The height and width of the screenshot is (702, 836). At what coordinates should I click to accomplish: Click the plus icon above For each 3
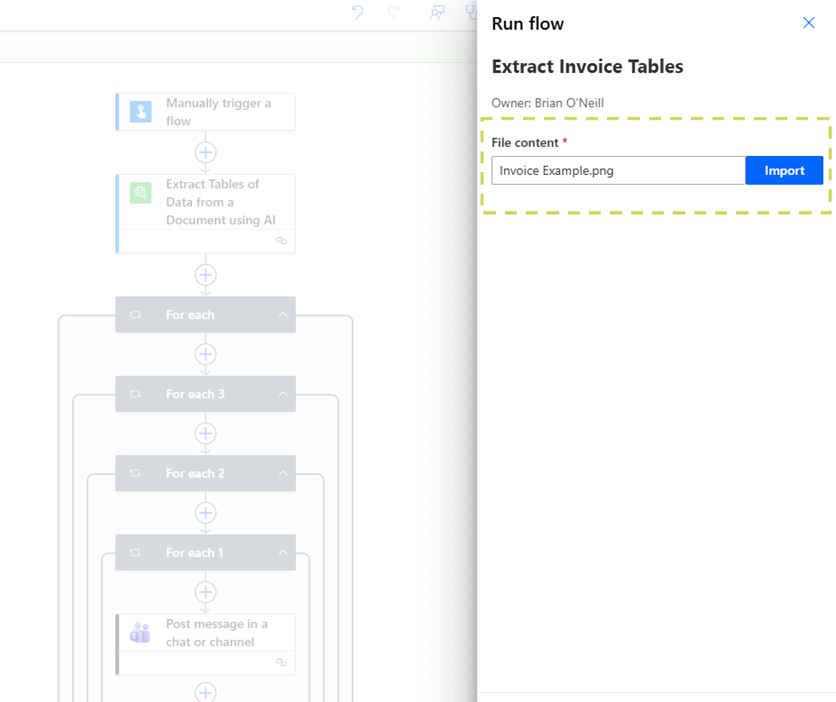coord(205,354)
